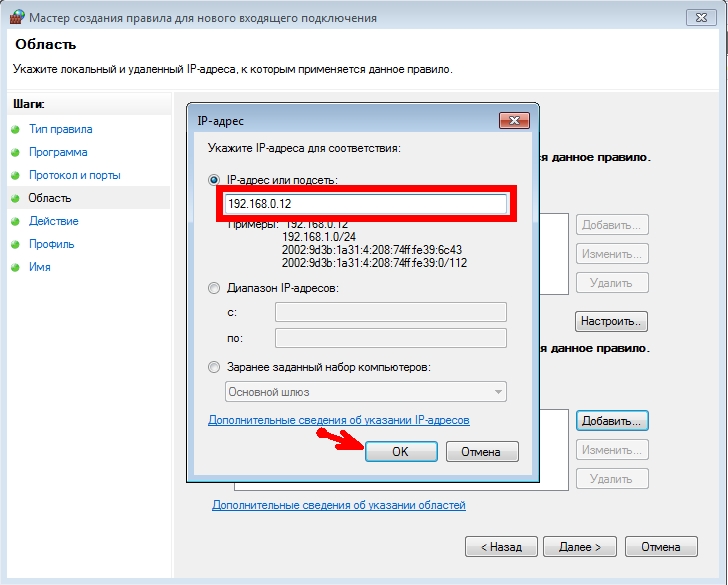
Task: Proceed with the 'Далее >' button
Action: (579, 547)
